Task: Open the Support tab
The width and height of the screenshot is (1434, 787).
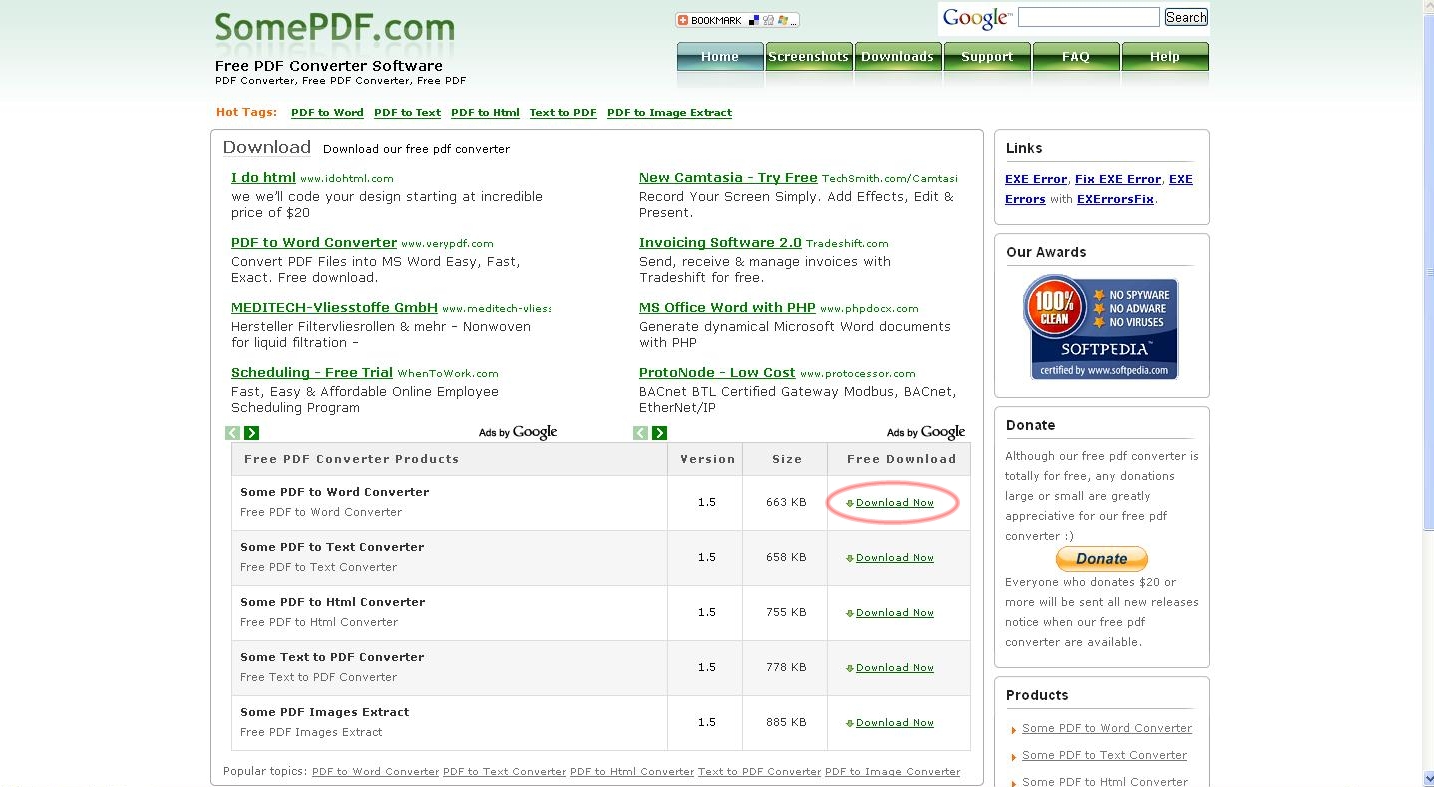Action: (987, 57)
